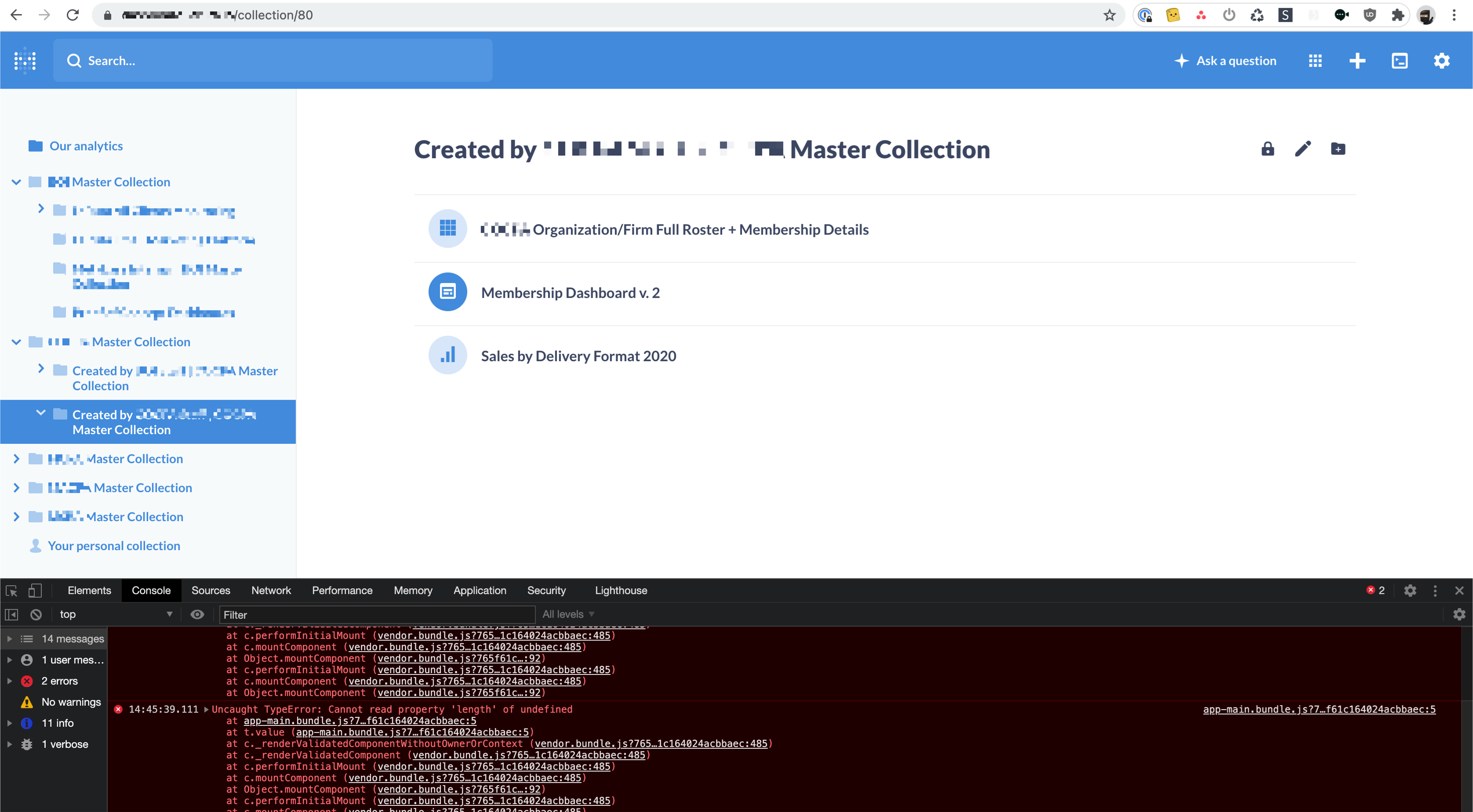Screen dimensions: 1473x812
Task: Open app-main.bundle.js source link at right
Action: pos(1319,709)
